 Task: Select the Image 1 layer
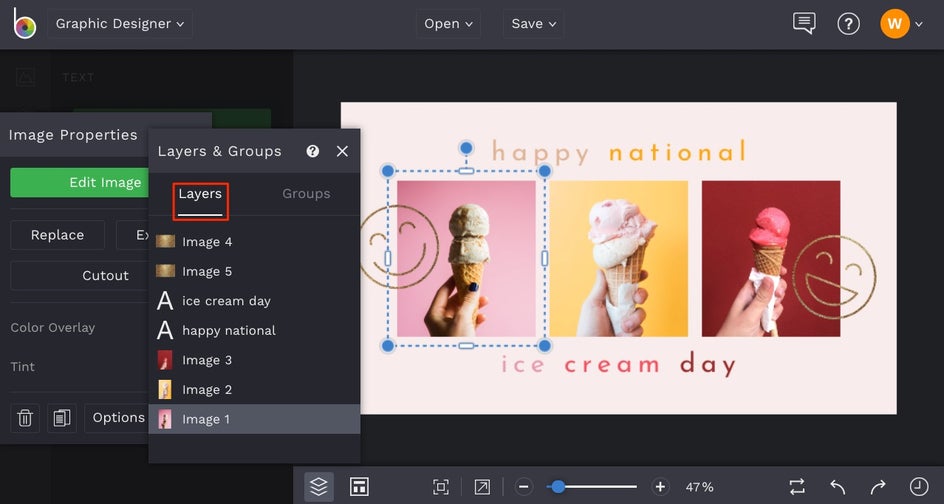[x=254, y=419]
